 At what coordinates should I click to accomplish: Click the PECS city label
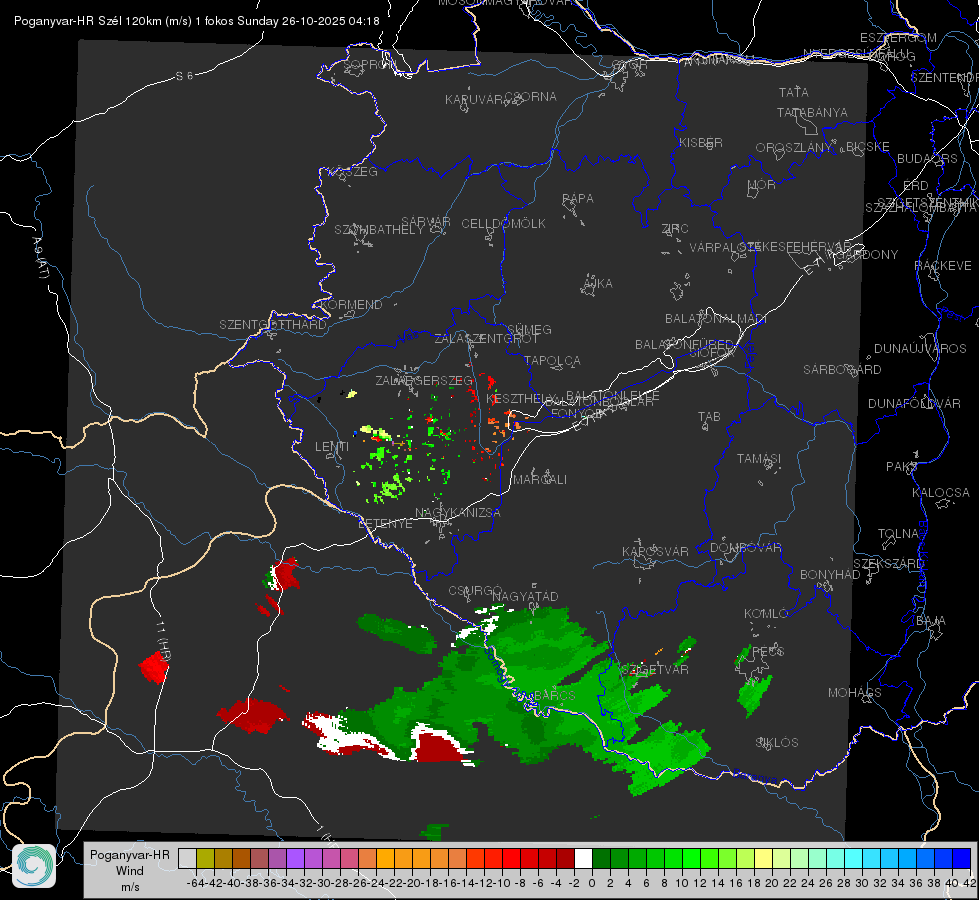(767, 651)
